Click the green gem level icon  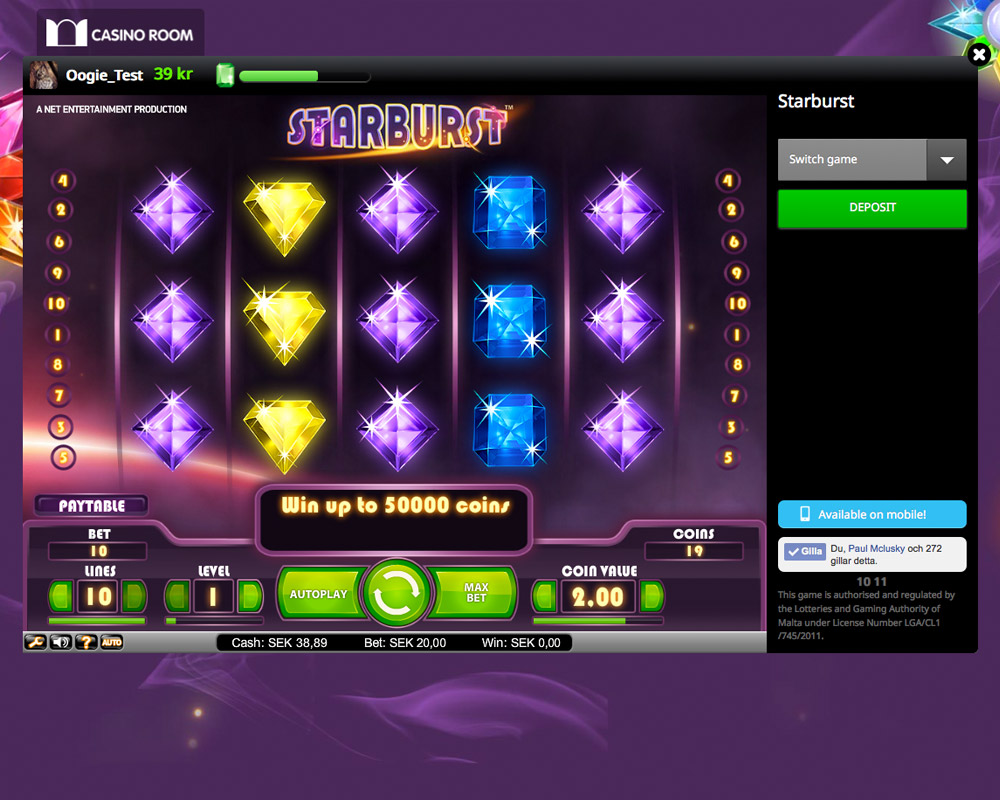[x=225, y=75]
